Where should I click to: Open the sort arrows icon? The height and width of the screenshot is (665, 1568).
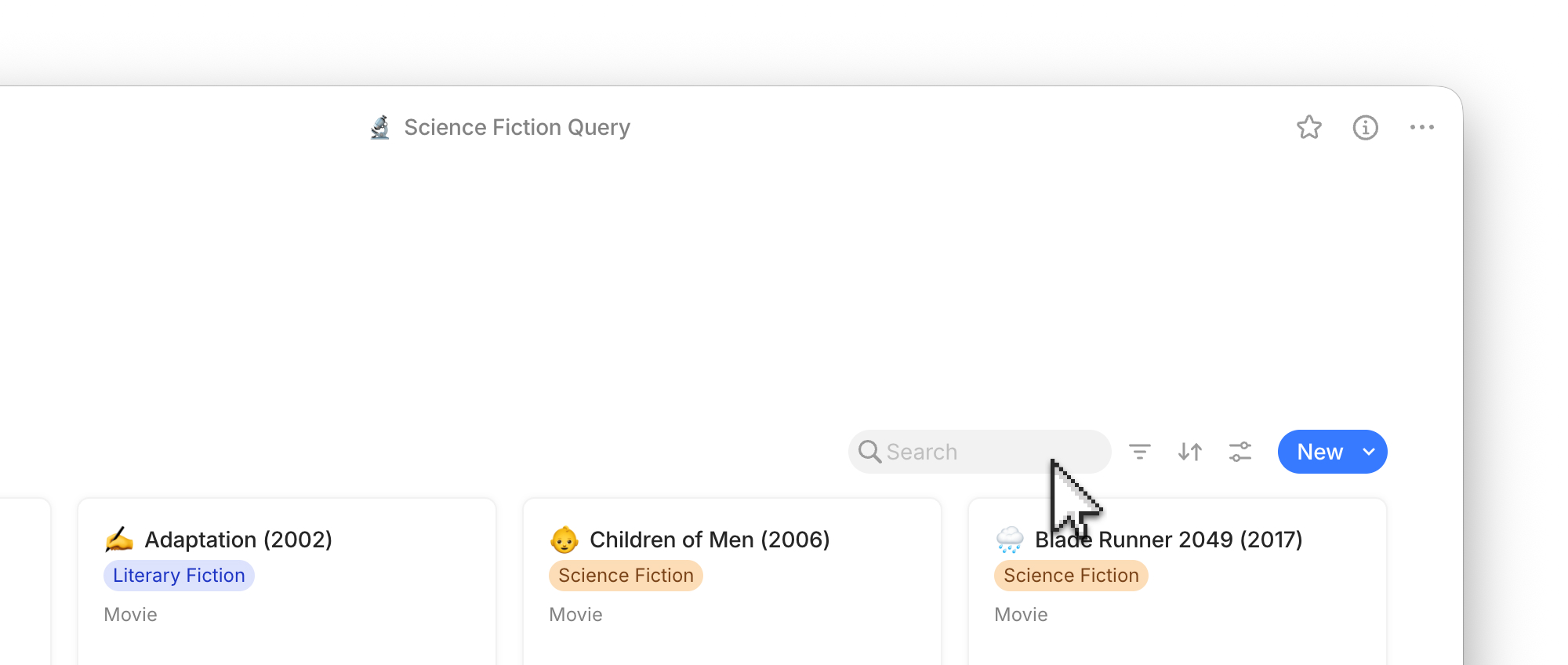coord(1190,452)
